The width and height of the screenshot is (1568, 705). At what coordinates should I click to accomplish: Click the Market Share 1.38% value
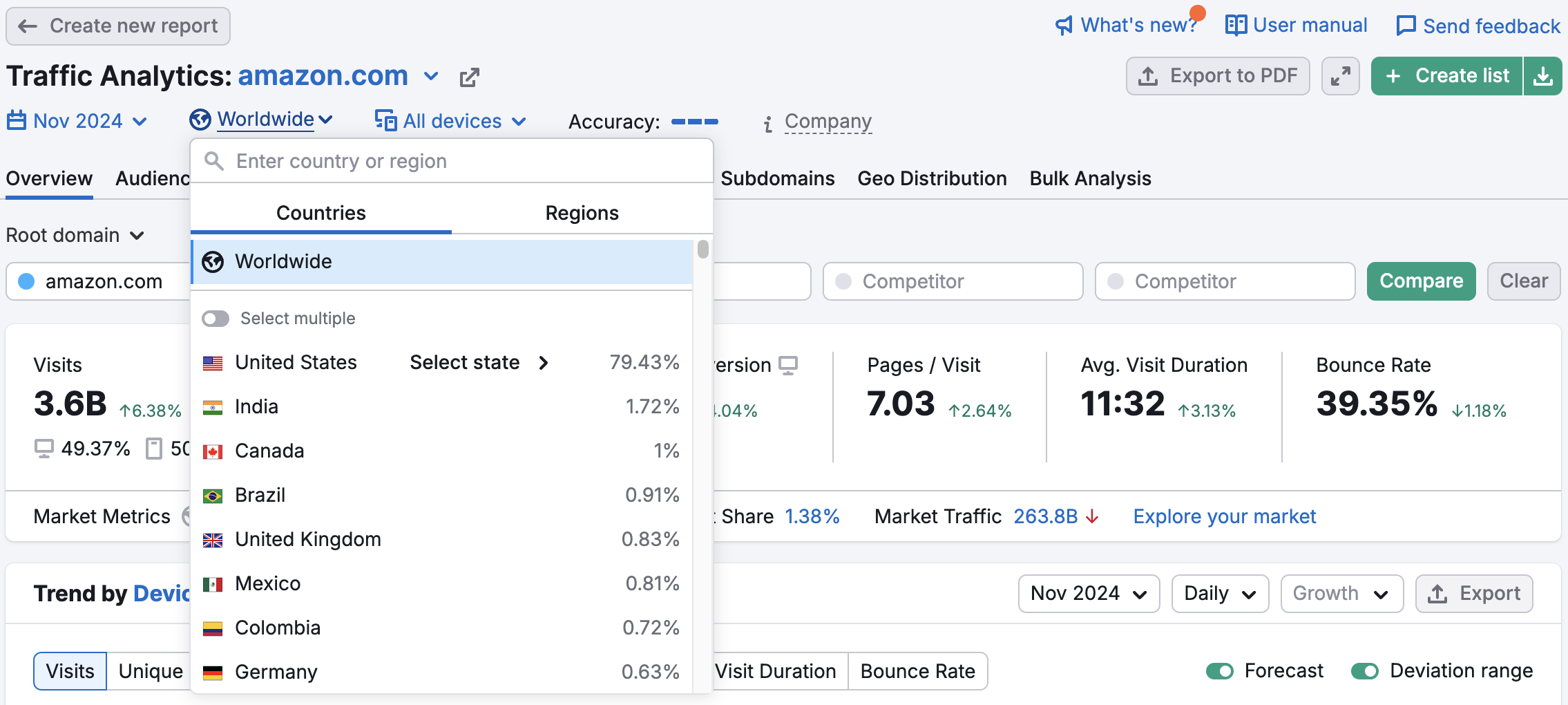click(812, 516)
